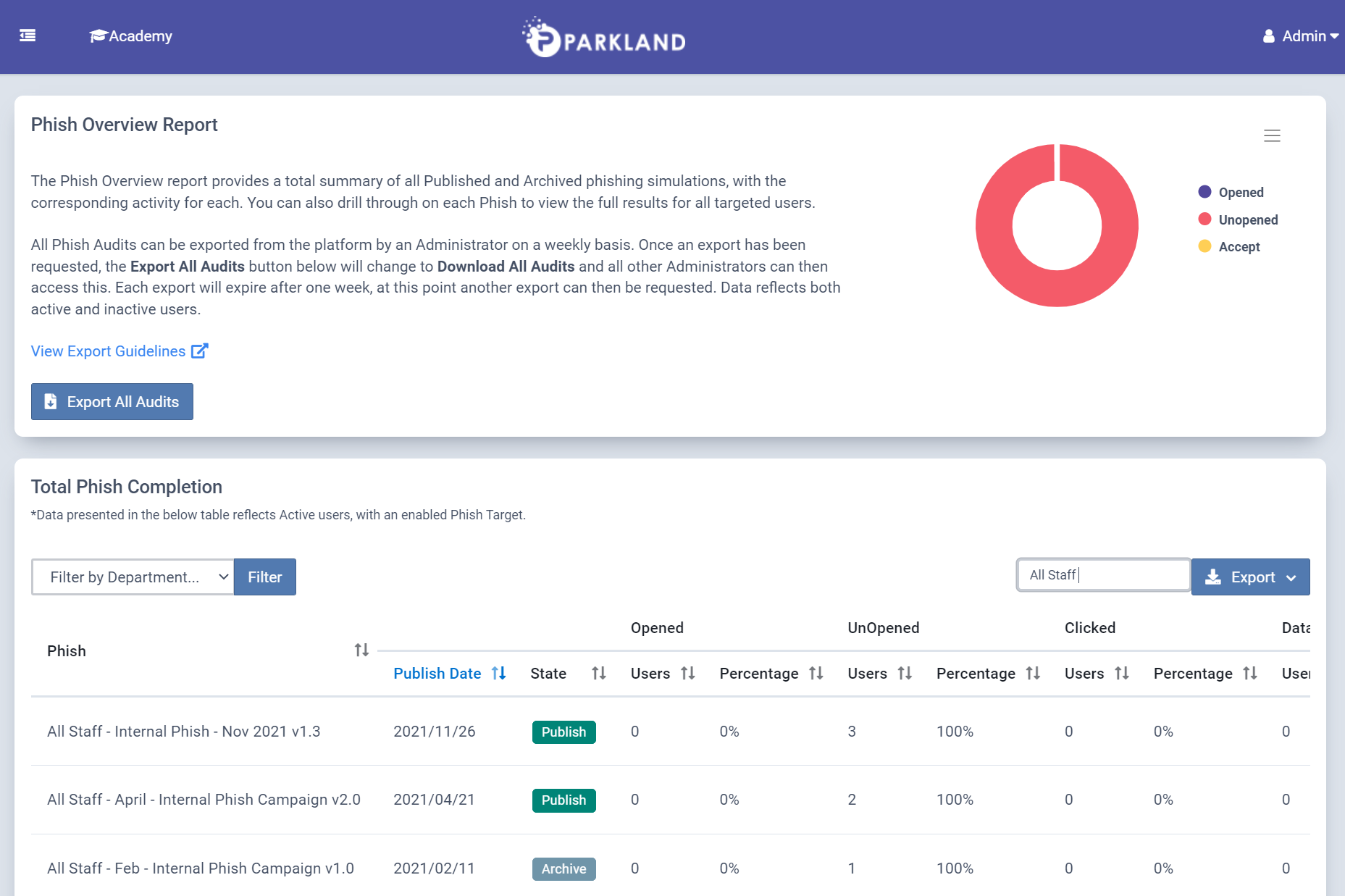This screenshot has height=896, width=1345.
Task: Open View Export Guidelines link
Action: point(109,351)
